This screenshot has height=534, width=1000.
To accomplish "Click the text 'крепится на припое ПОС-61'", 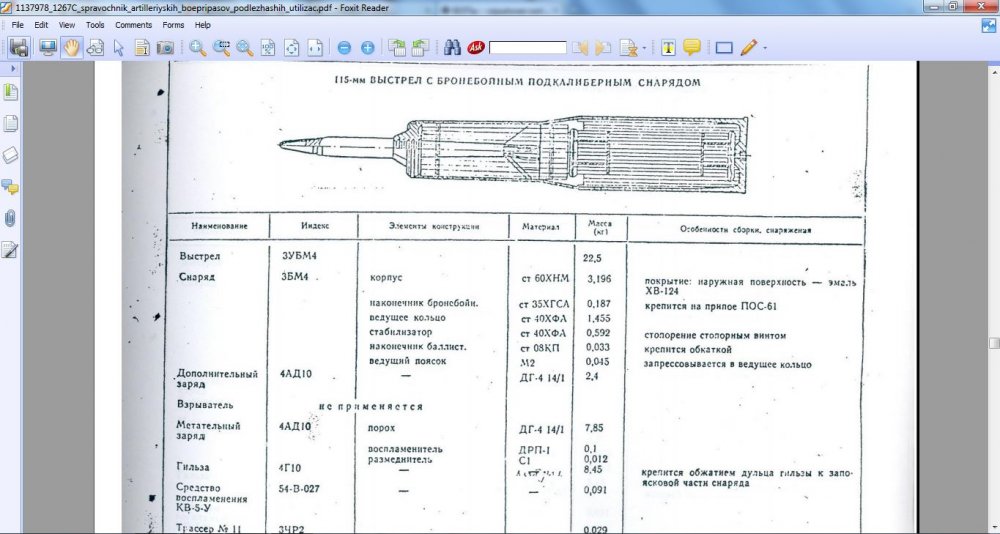I will pyautogui.click(x=711, y=306).
